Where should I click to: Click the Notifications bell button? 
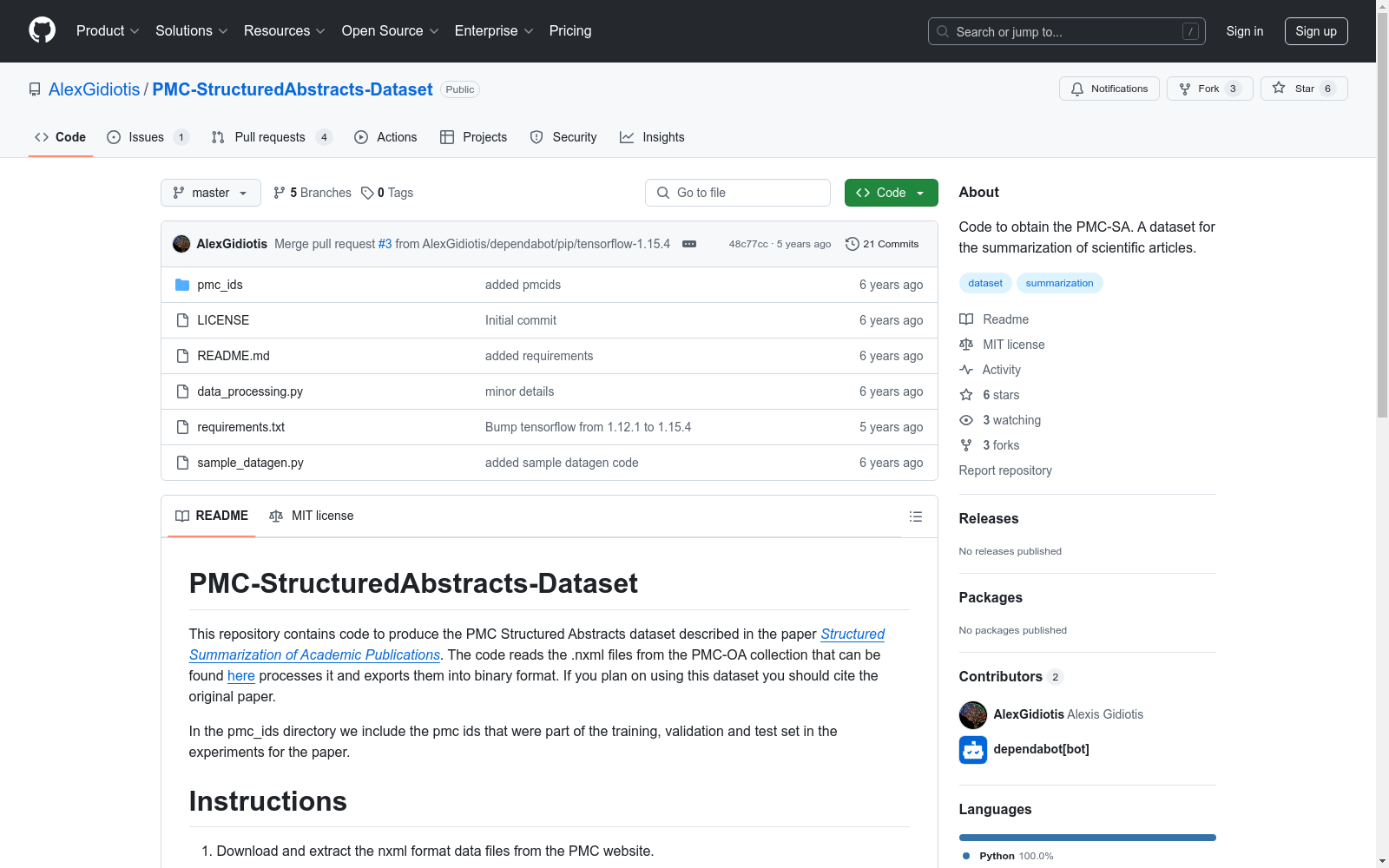(x=1109, y=89)
